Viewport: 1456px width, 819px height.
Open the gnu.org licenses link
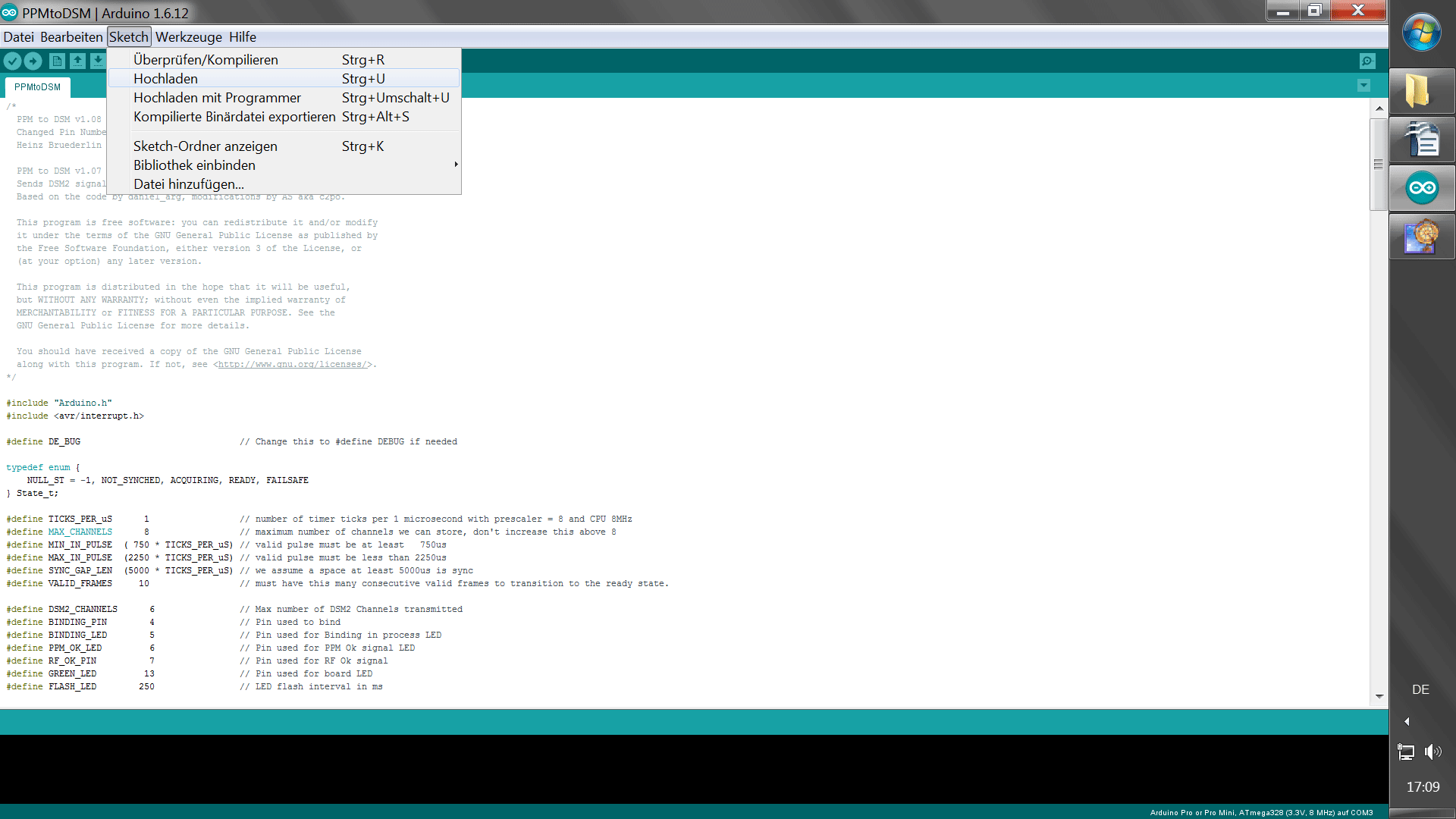293,365
